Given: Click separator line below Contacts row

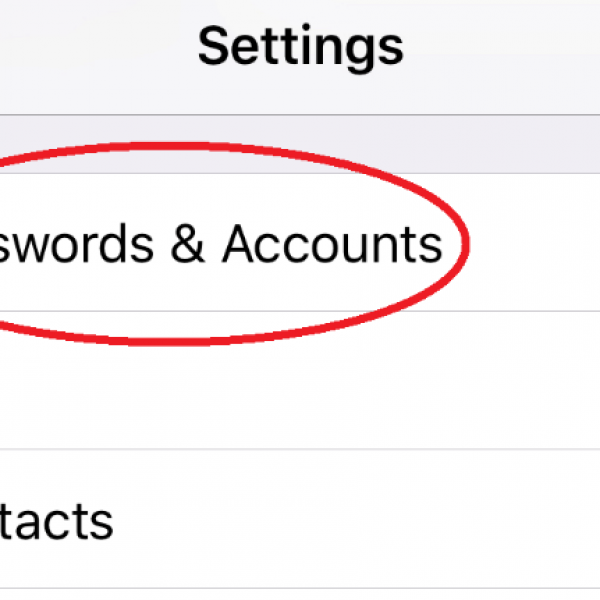Looking at the screenshot, I should tap(300, 588).
